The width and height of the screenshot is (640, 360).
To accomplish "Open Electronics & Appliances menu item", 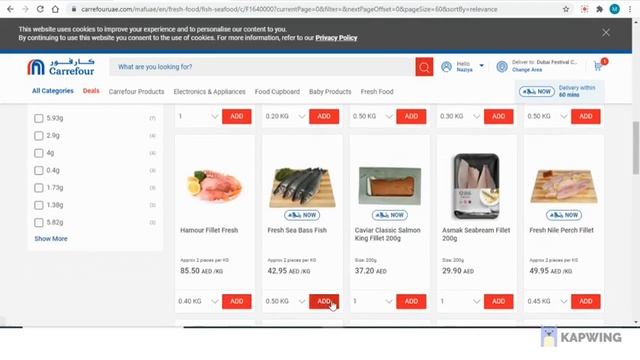I will point(209,92).
